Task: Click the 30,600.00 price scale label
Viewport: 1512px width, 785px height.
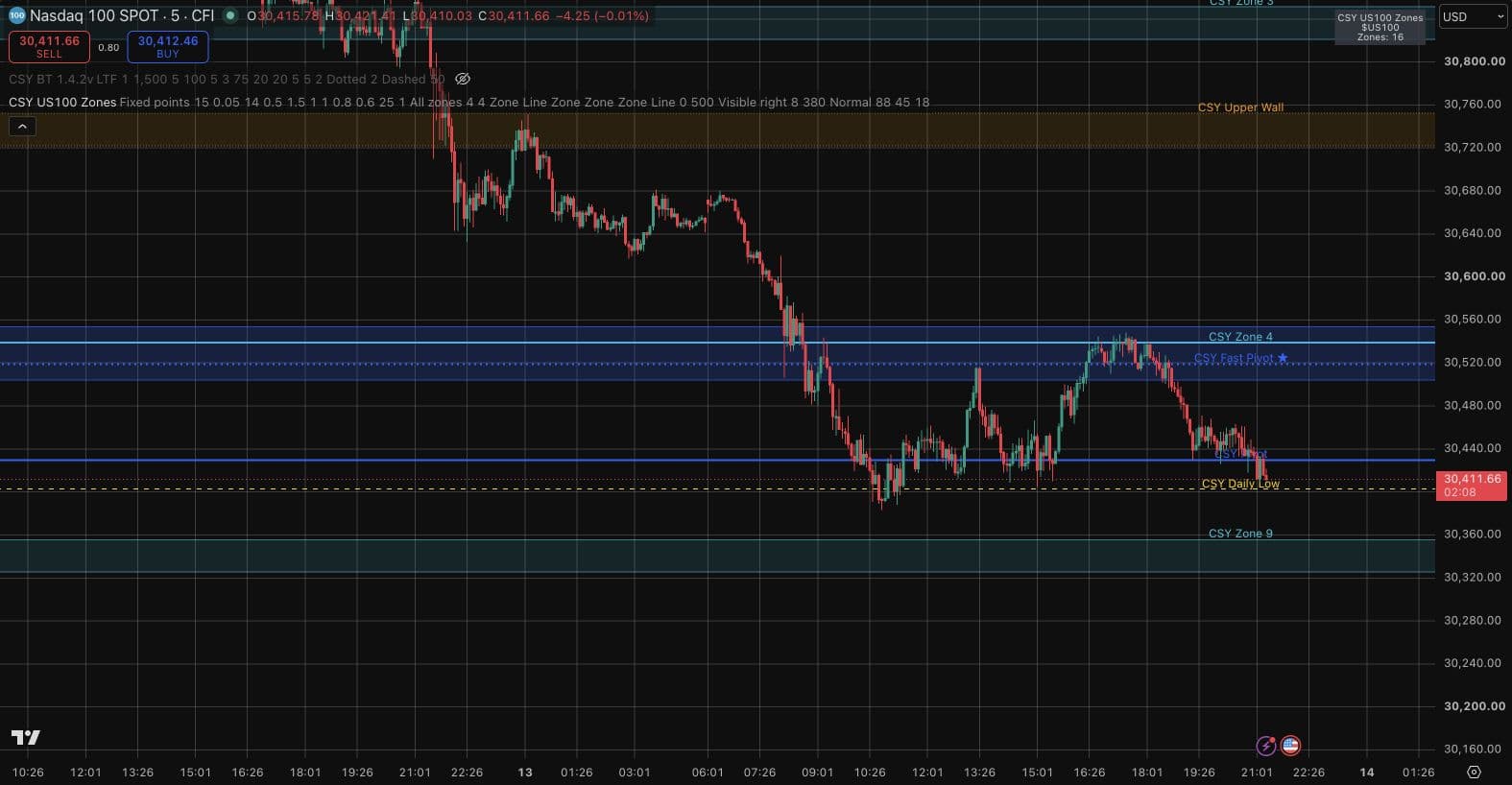Action: (x=1474, y=276)
